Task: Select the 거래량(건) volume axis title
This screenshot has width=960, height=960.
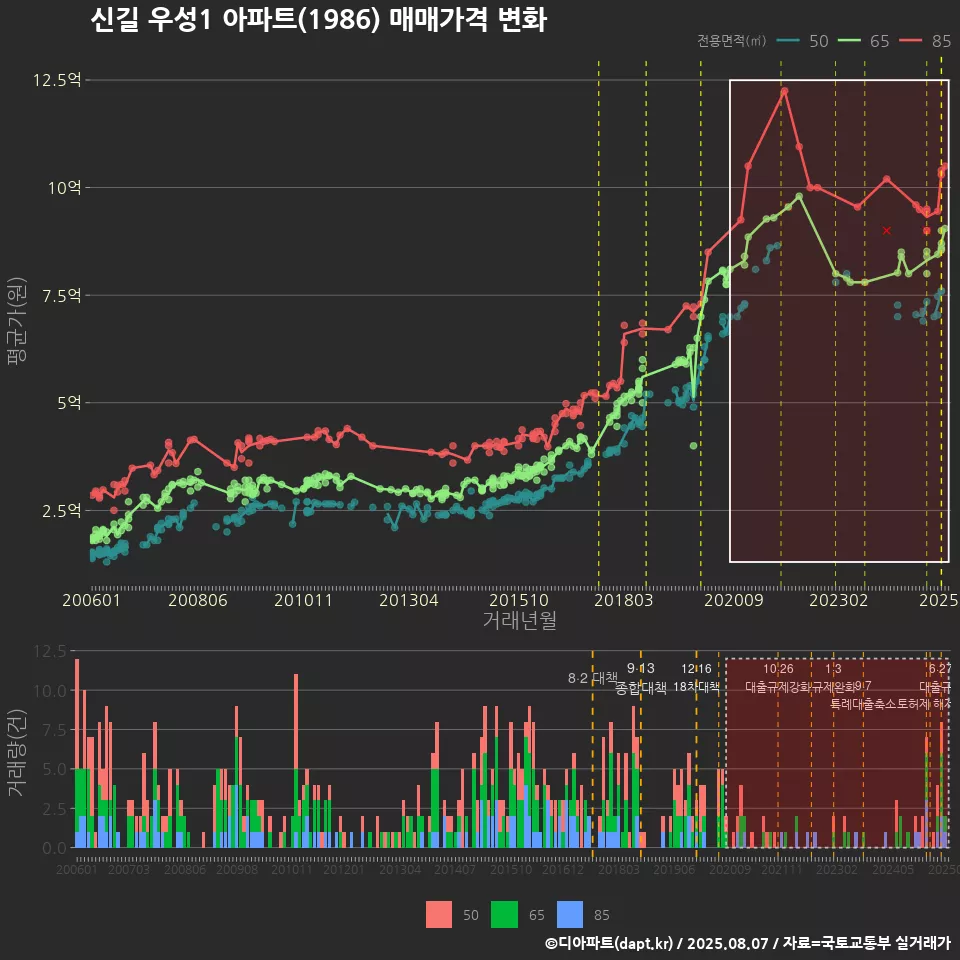Action: [x=17, y=752]
